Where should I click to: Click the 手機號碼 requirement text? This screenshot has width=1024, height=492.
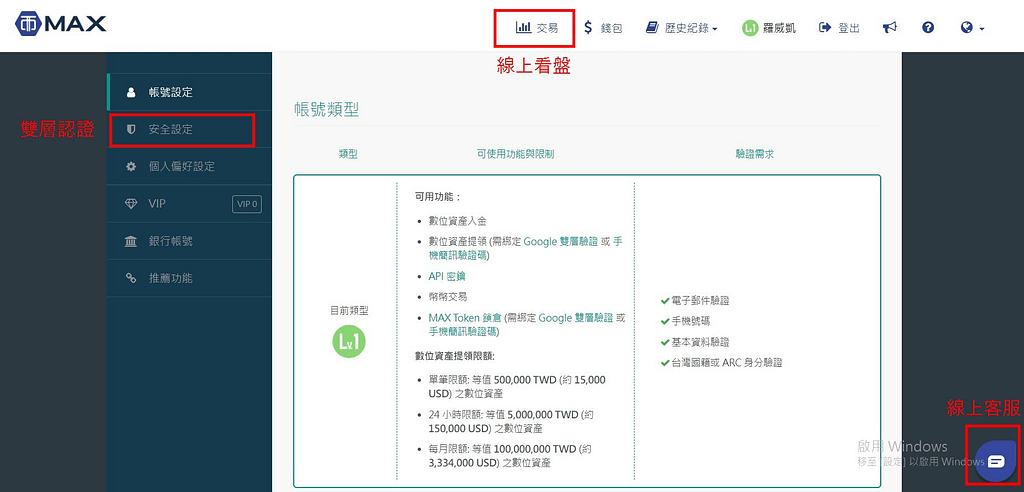pos(690,321)
